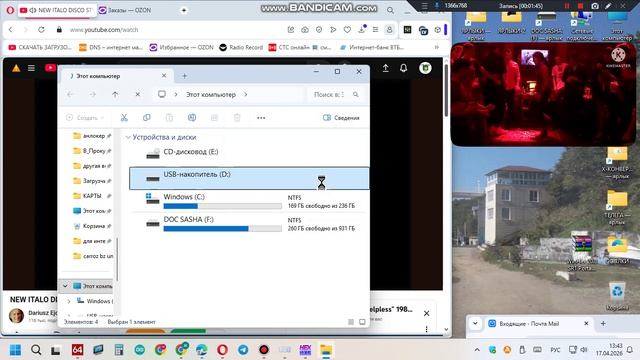Screen dimensions: 640x360
Task: Open the DNS интернет магазин bookmark
Action: click(111, 47)
